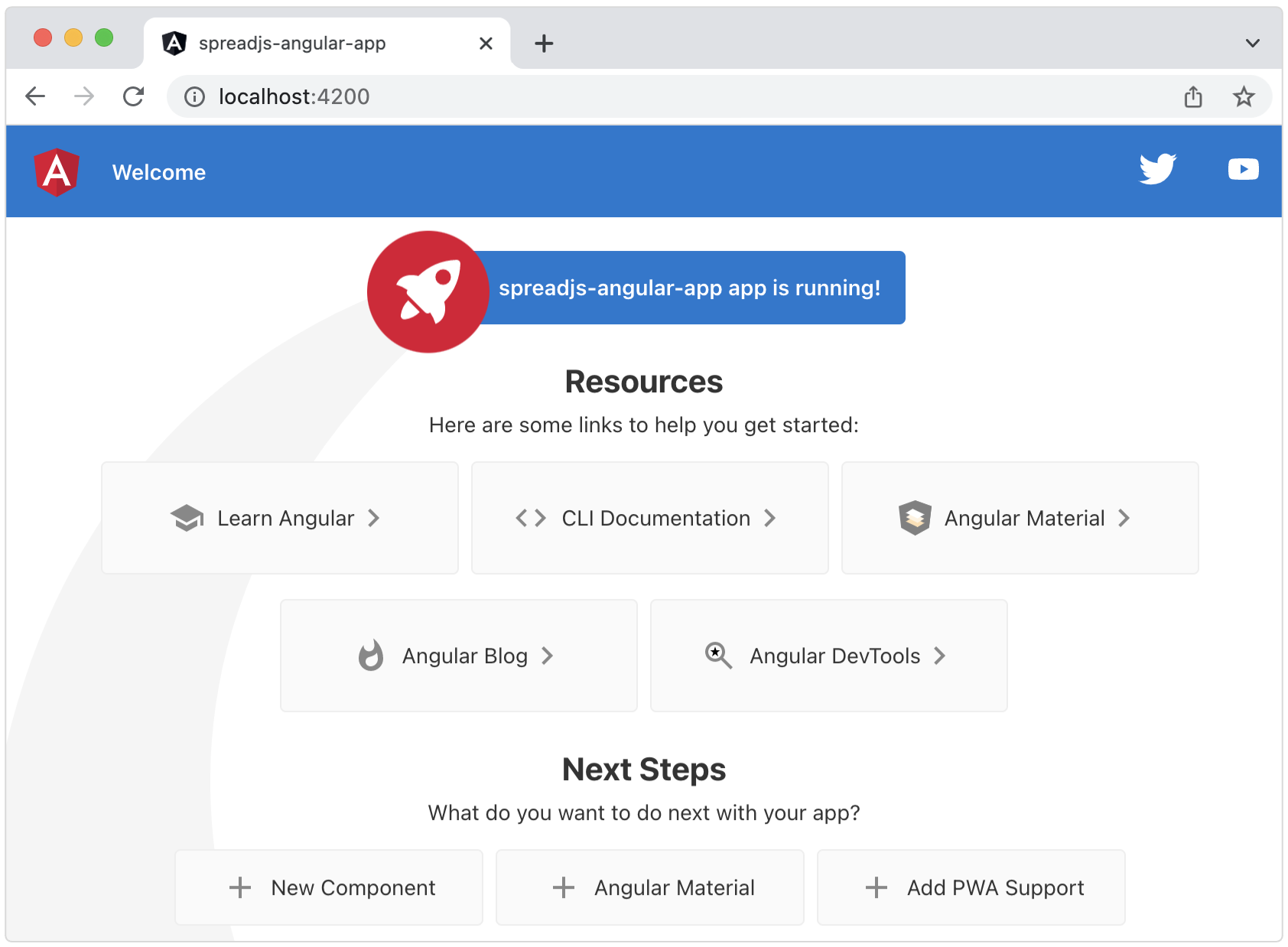Click the Welcome header text
This screenshot has width=1288, height=947.
(x=159, y=172)
